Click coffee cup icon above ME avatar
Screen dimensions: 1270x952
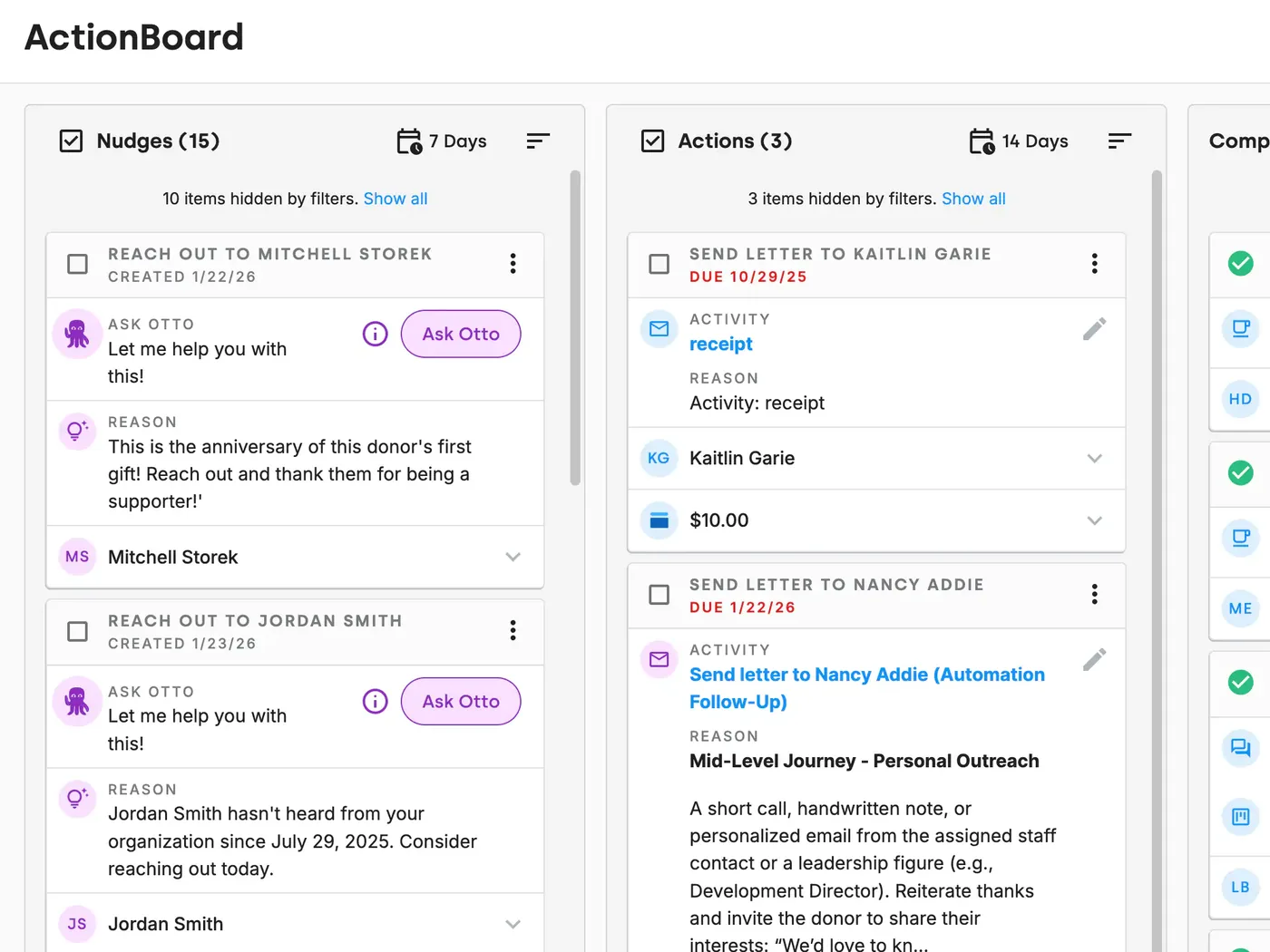(x=1240, y=539)
